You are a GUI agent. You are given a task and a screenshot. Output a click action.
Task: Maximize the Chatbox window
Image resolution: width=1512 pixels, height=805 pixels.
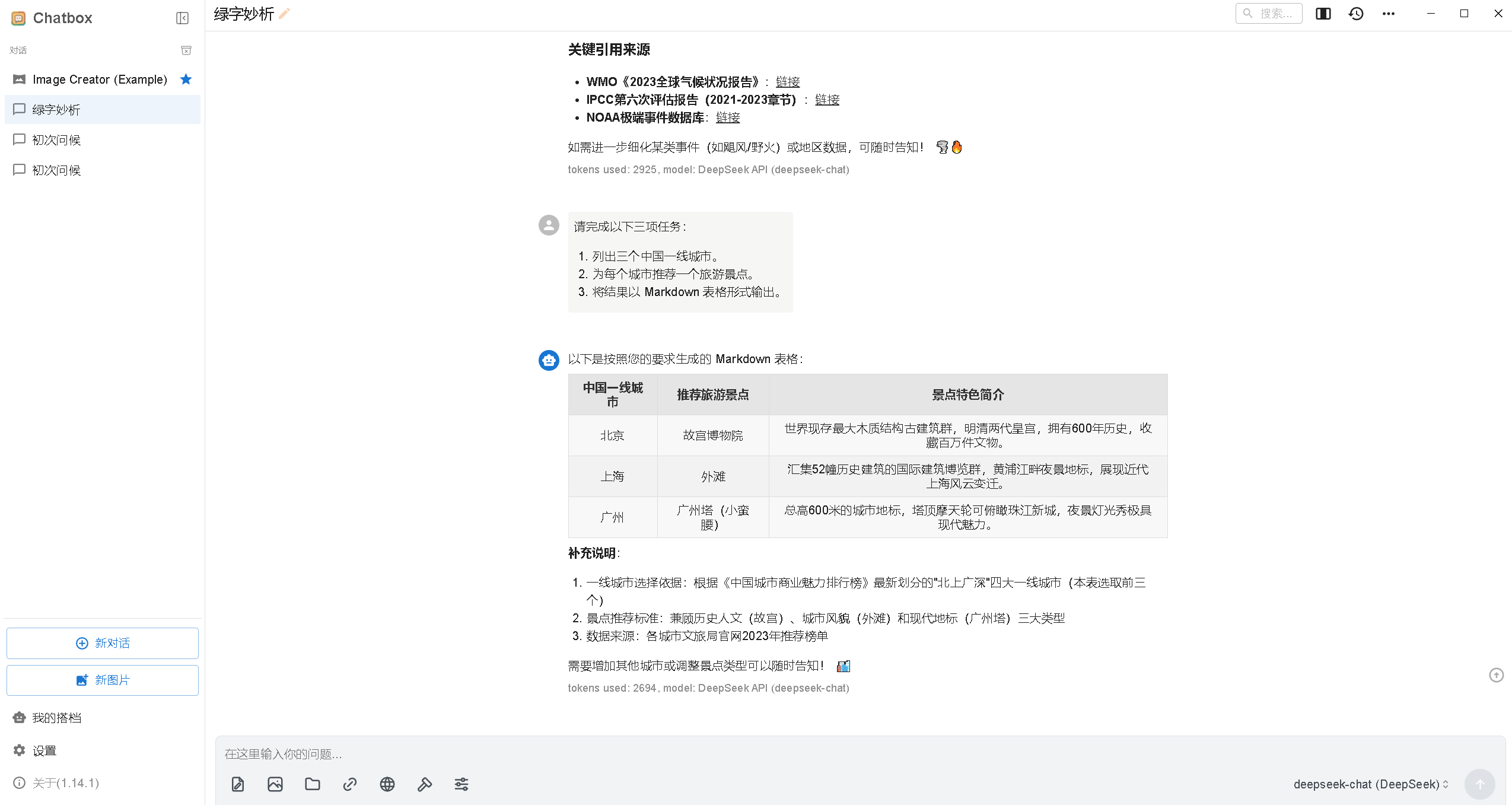pos(1464,14)
